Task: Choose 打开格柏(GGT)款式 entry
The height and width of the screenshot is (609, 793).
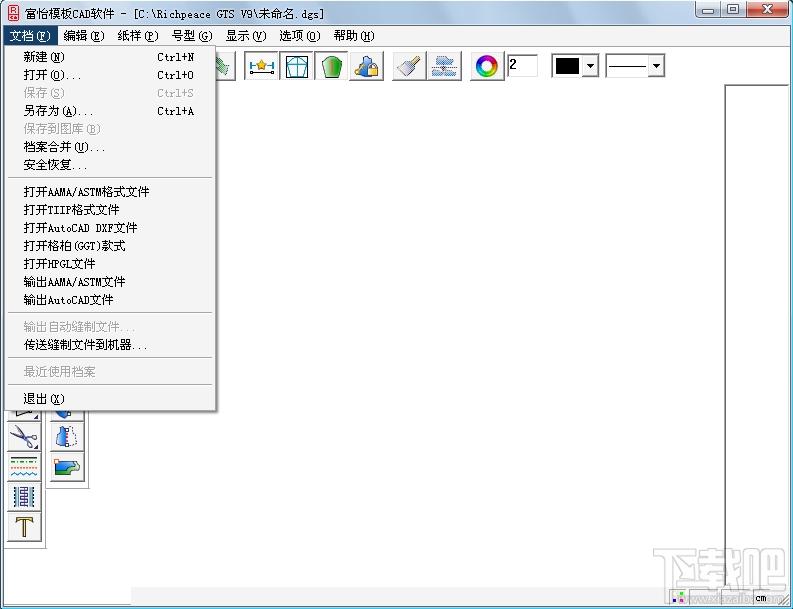Action: click(110, 246)
